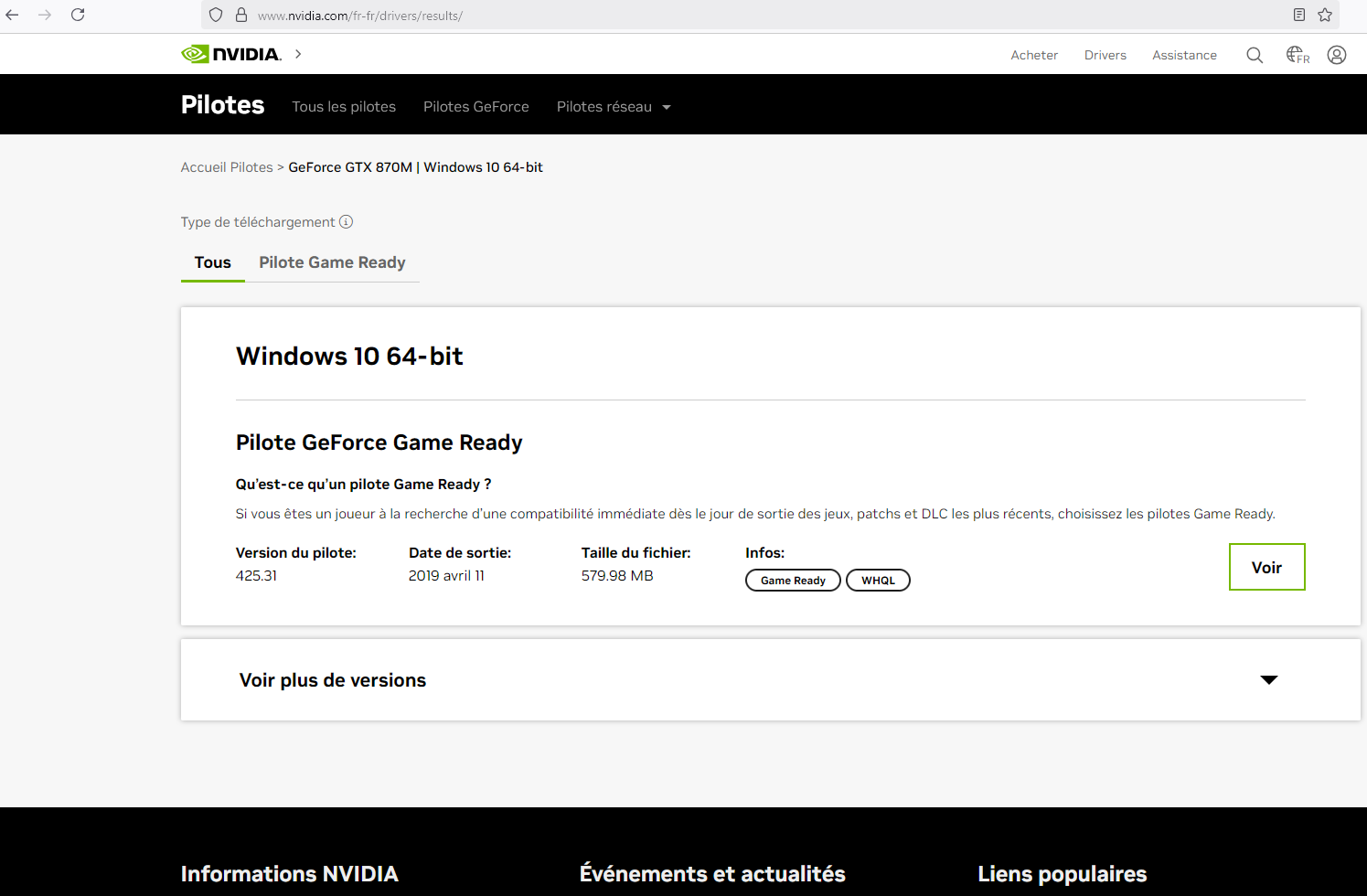Click the file size 579.98 MB

pyautogui.click(x=617, y=576)
